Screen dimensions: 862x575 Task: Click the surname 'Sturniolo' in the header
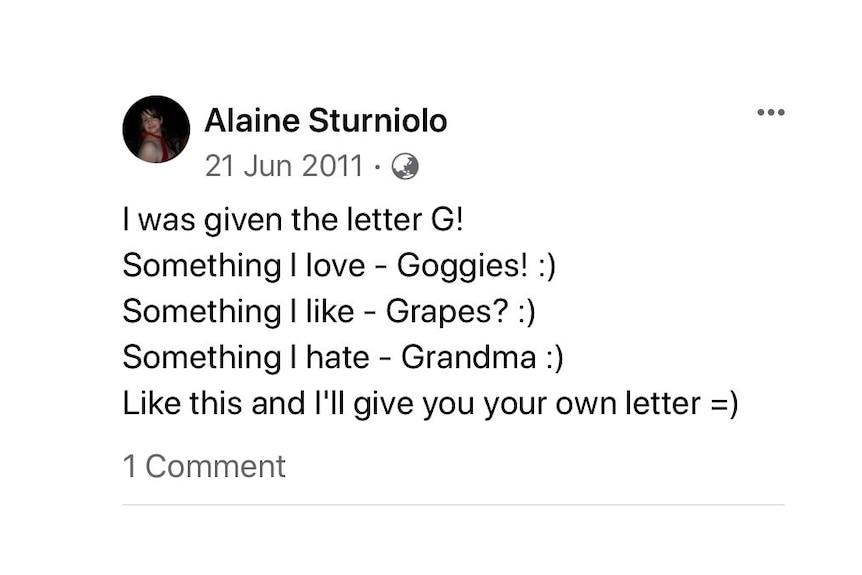(378, 120)
